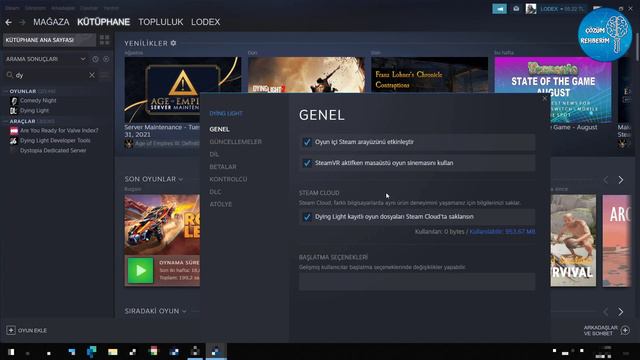Click the teal announcements button in header
The width and height of the screenshot is (640, 360).
499,9
